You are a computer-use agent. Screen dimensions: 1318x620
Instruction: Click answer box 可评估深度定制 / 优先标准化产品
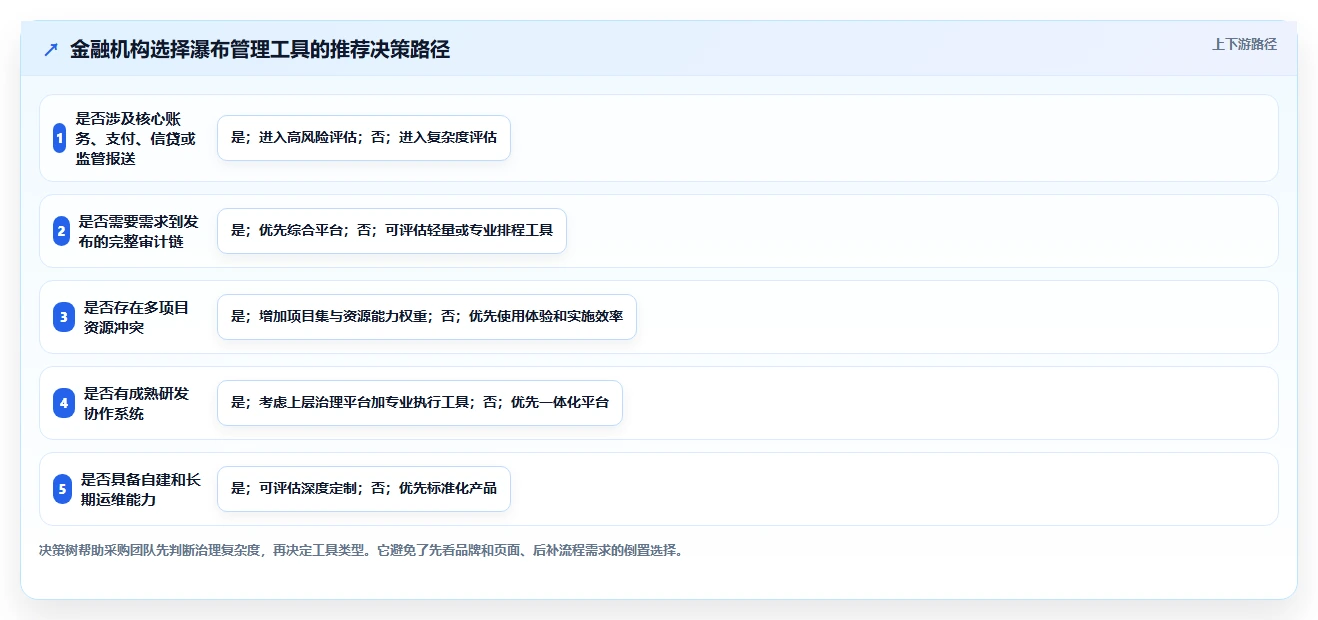364,489
